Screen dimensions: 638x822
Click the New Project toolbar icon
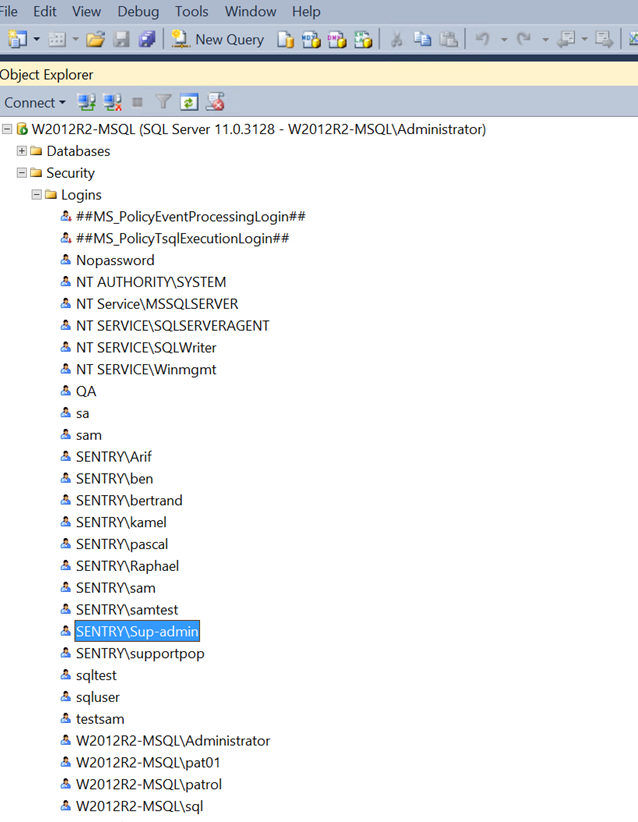click(x=17, y=39)
